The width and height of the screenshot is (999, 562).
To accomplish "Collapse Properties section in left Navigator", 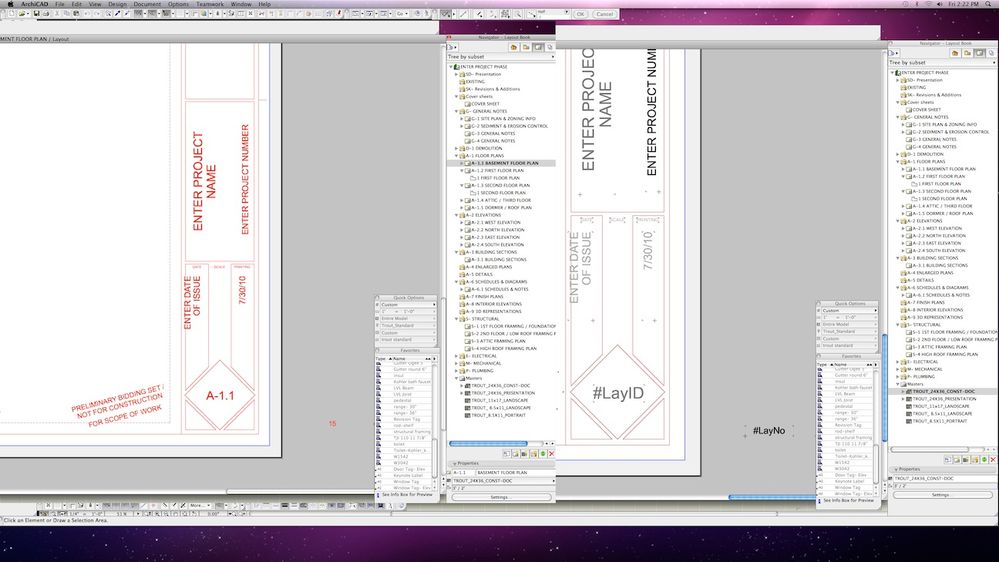I will tap(455, 464).
